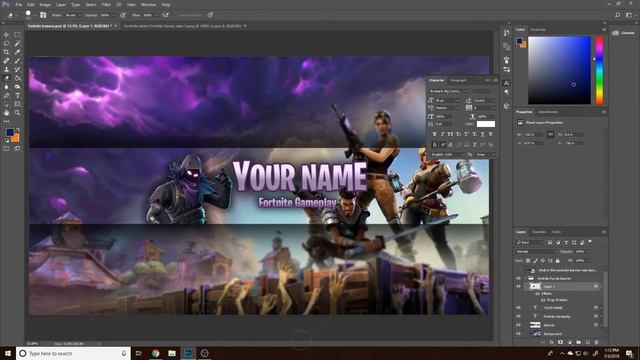Toggle visibility of Fortnite Purple Banner group
This screenshot has width=640, height=360.
(x=518, y=278)
